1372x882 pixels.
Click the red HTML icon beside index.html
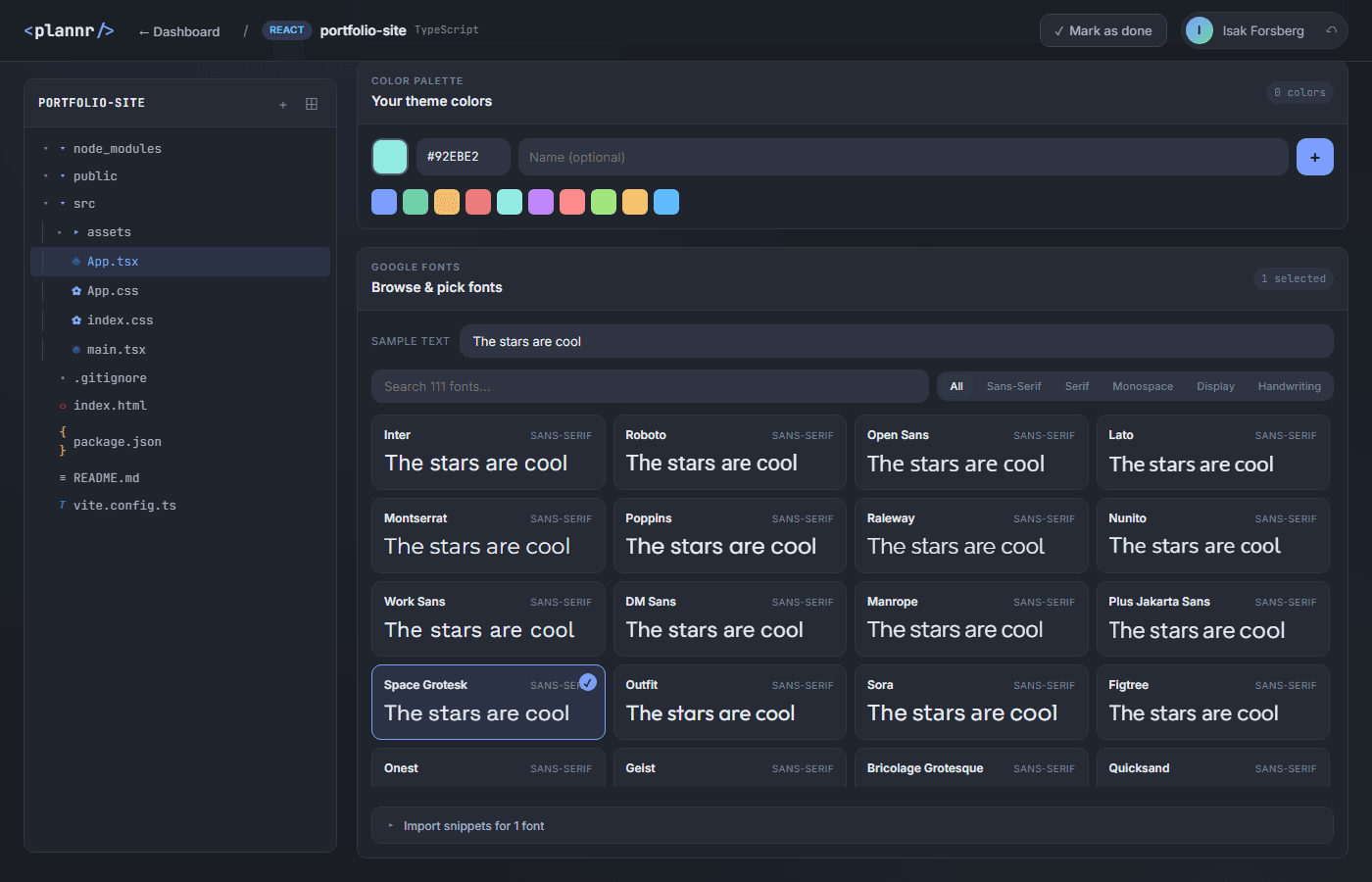click(63, 406)
